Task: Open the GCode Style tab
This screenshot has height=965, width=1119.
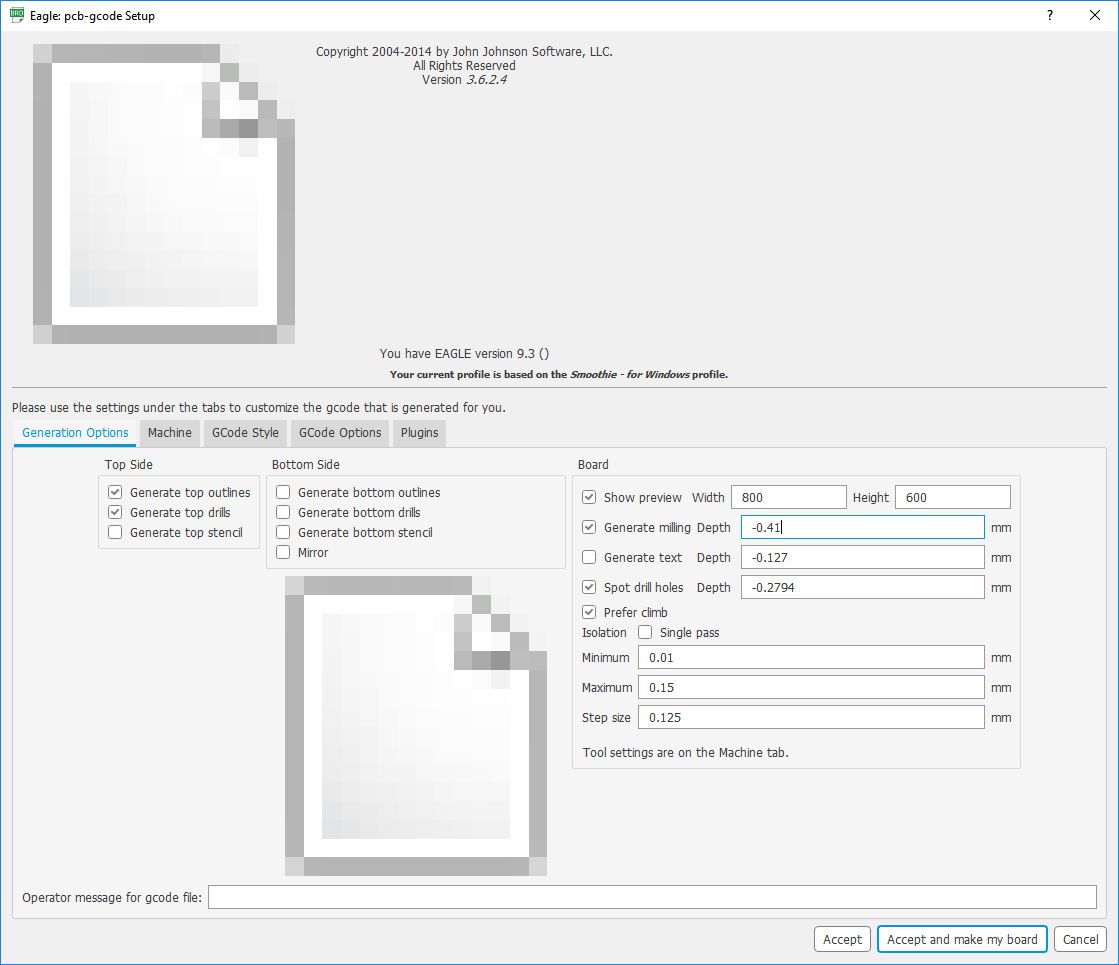Action: point(245,433)
